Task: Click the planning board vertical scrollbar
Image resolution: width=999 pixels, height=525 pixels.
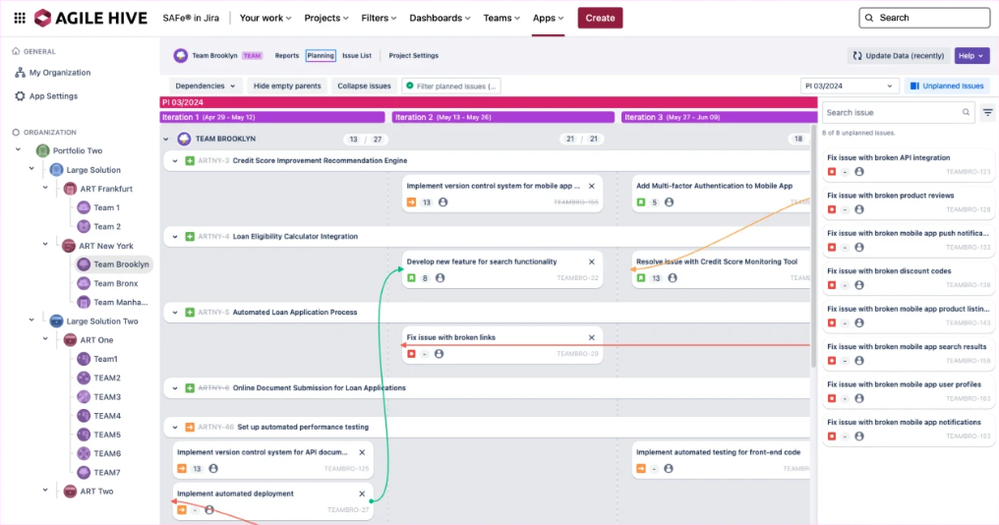Action: (x=814, y=246)
